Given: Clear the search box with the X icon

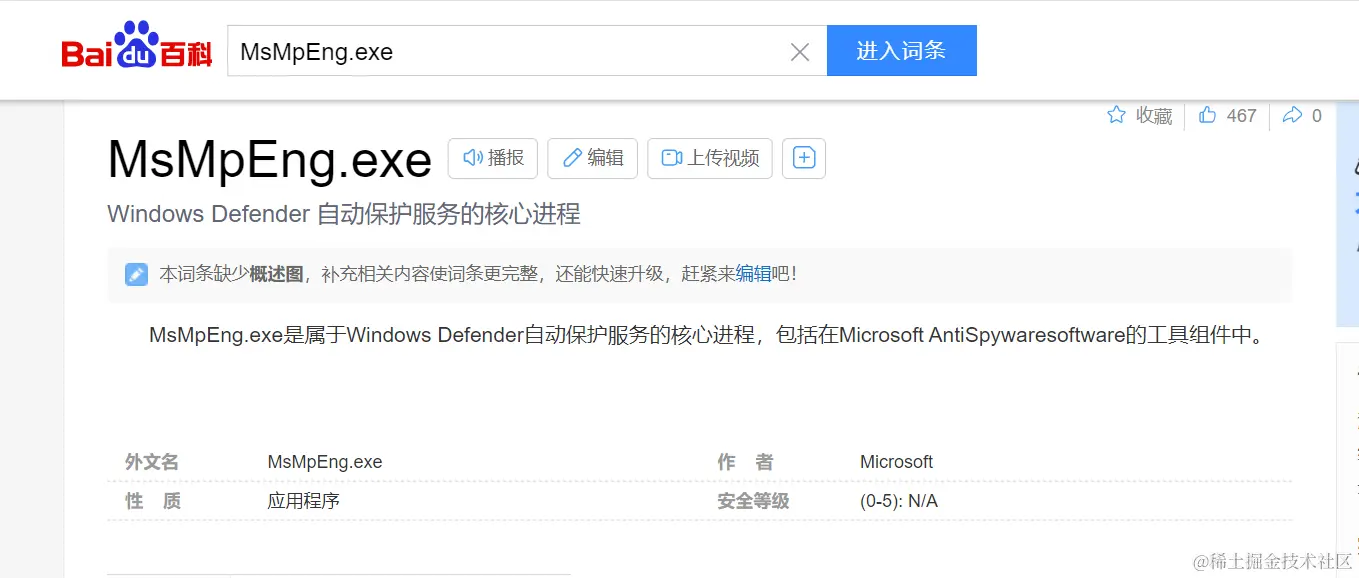Looking at the screenshot, I should 800,52.
